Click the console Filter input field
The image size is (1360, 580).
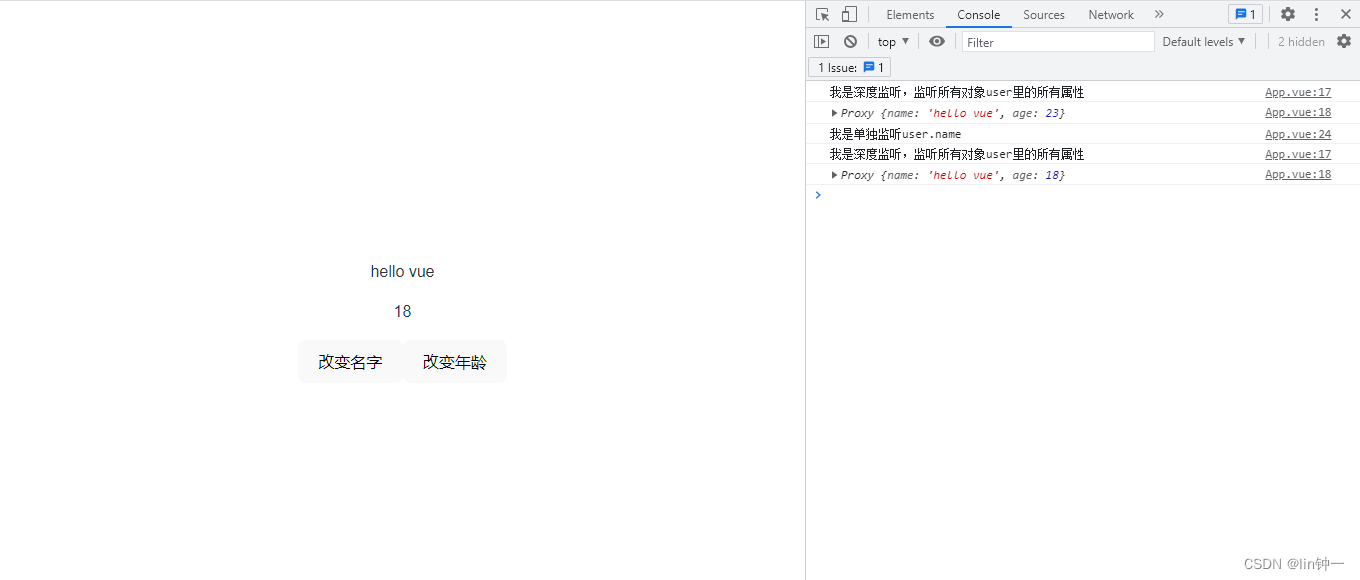(1057, 42)
